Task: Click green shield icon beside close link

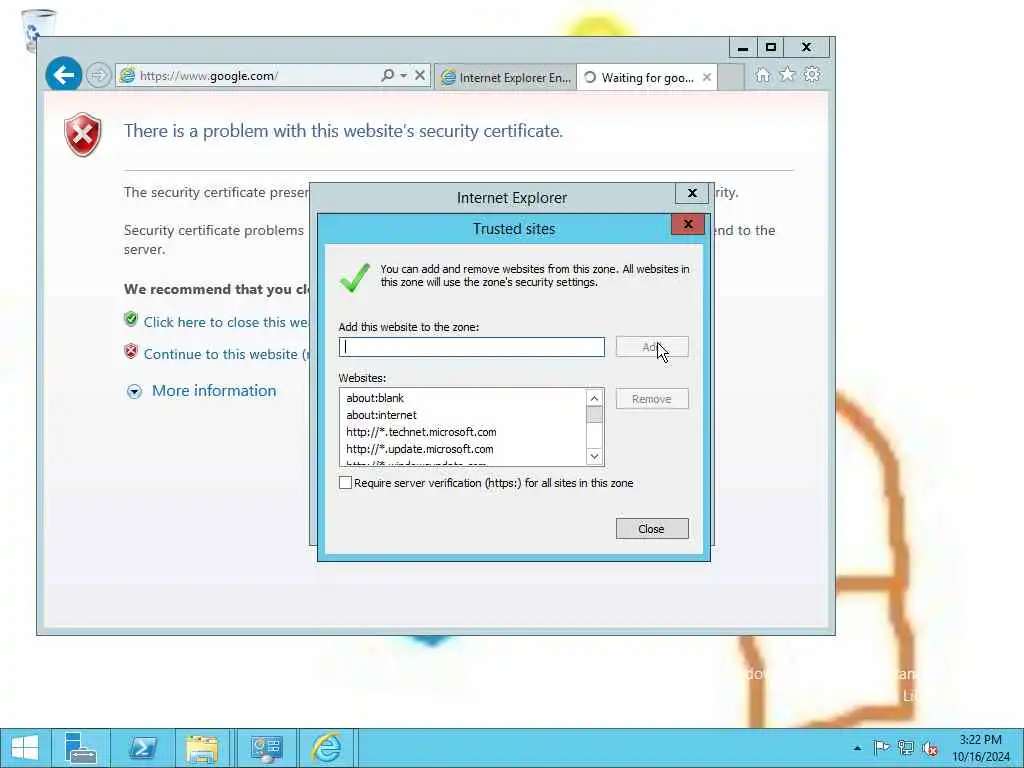Action: pyautogui.click(x=131, y=319)
